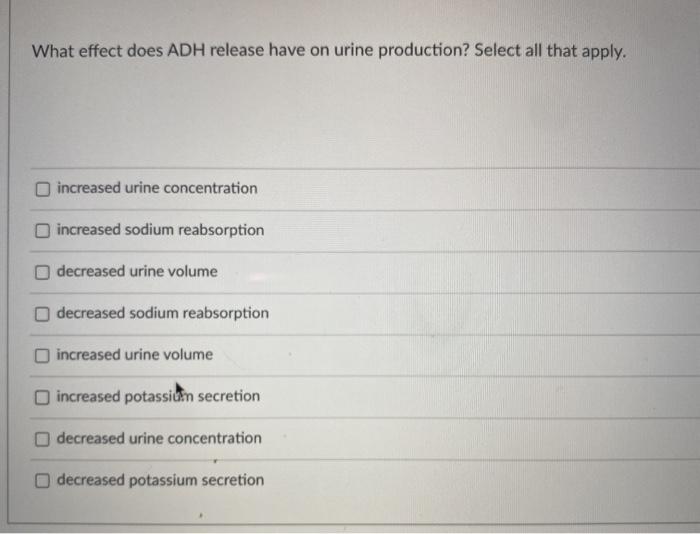
Task: Select the increased urine volume checkbox
Action: [x=42, y=356]
